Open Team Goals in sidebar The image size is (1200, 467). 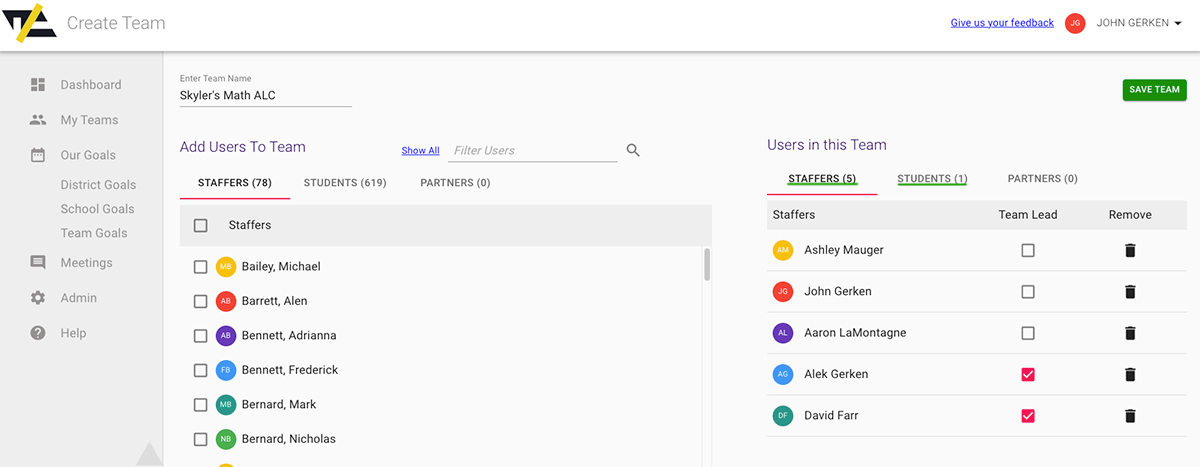pyautogui.click(x=94, y=233)
